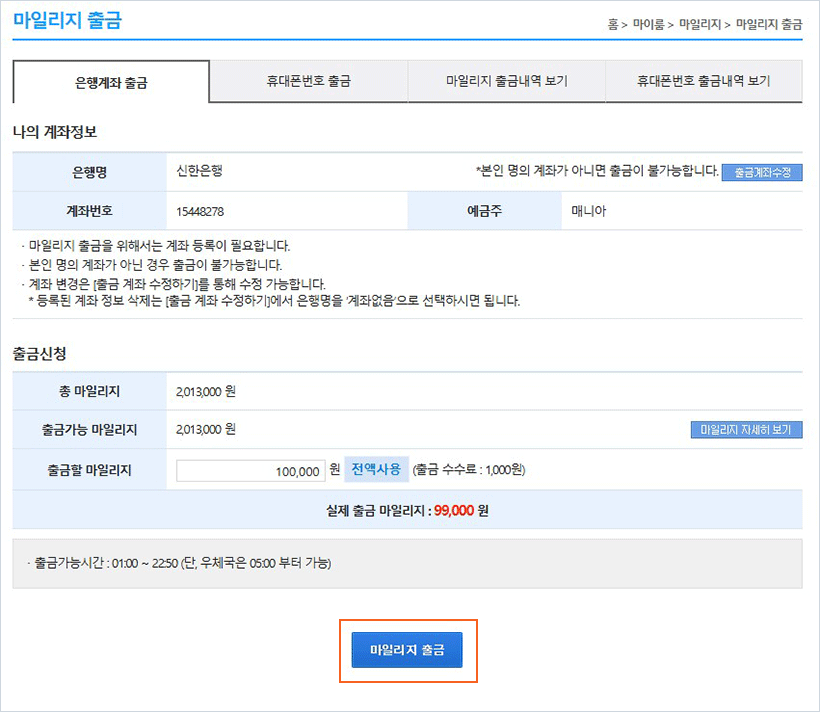This screenshot has width=820, height=712.
Task: Click the bank name 신한은행
Action: (200, 171)
